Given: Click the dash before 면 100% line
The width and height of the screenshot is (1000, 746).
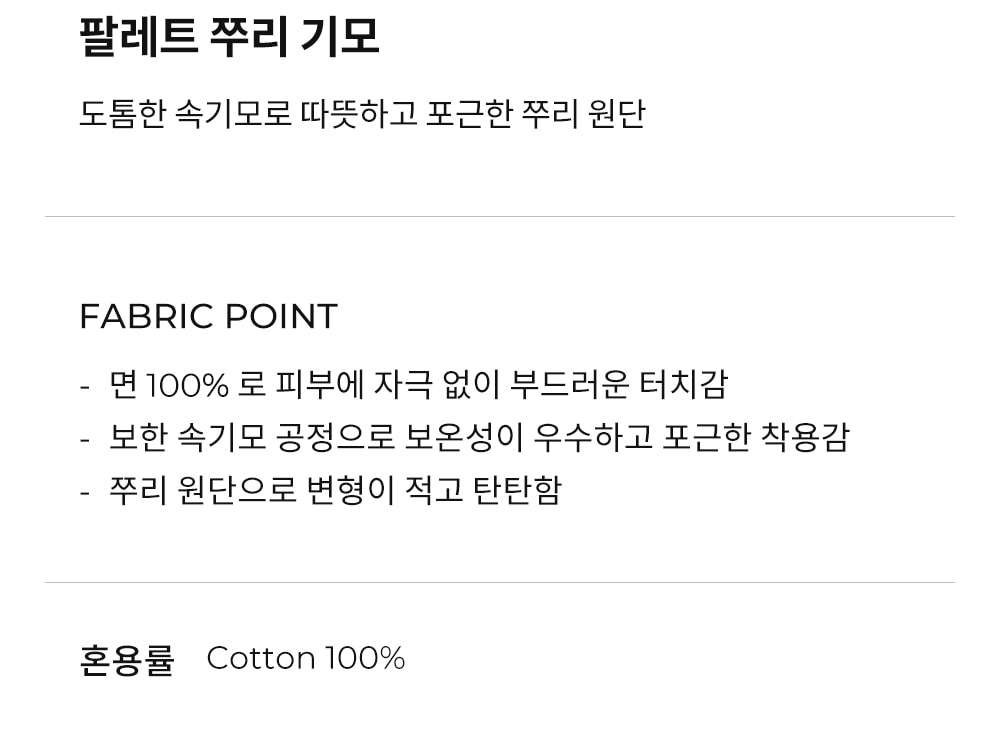Looking at the screenshot, I should pos(85,386).
